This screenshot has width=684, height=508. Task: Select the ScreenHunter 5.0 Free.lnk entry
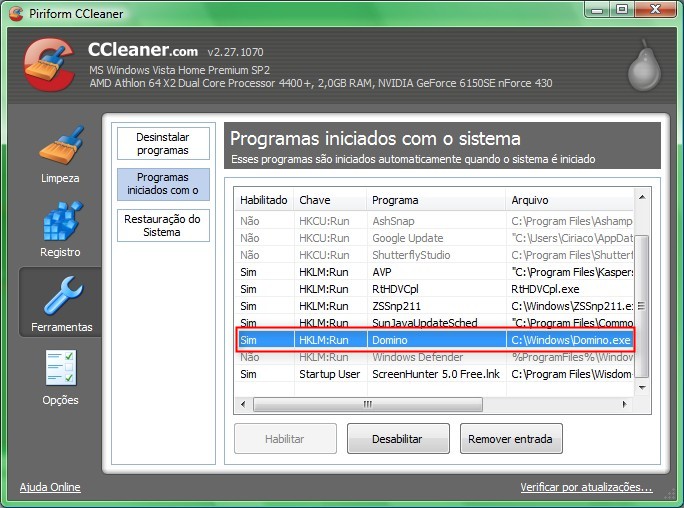[434, 374]
